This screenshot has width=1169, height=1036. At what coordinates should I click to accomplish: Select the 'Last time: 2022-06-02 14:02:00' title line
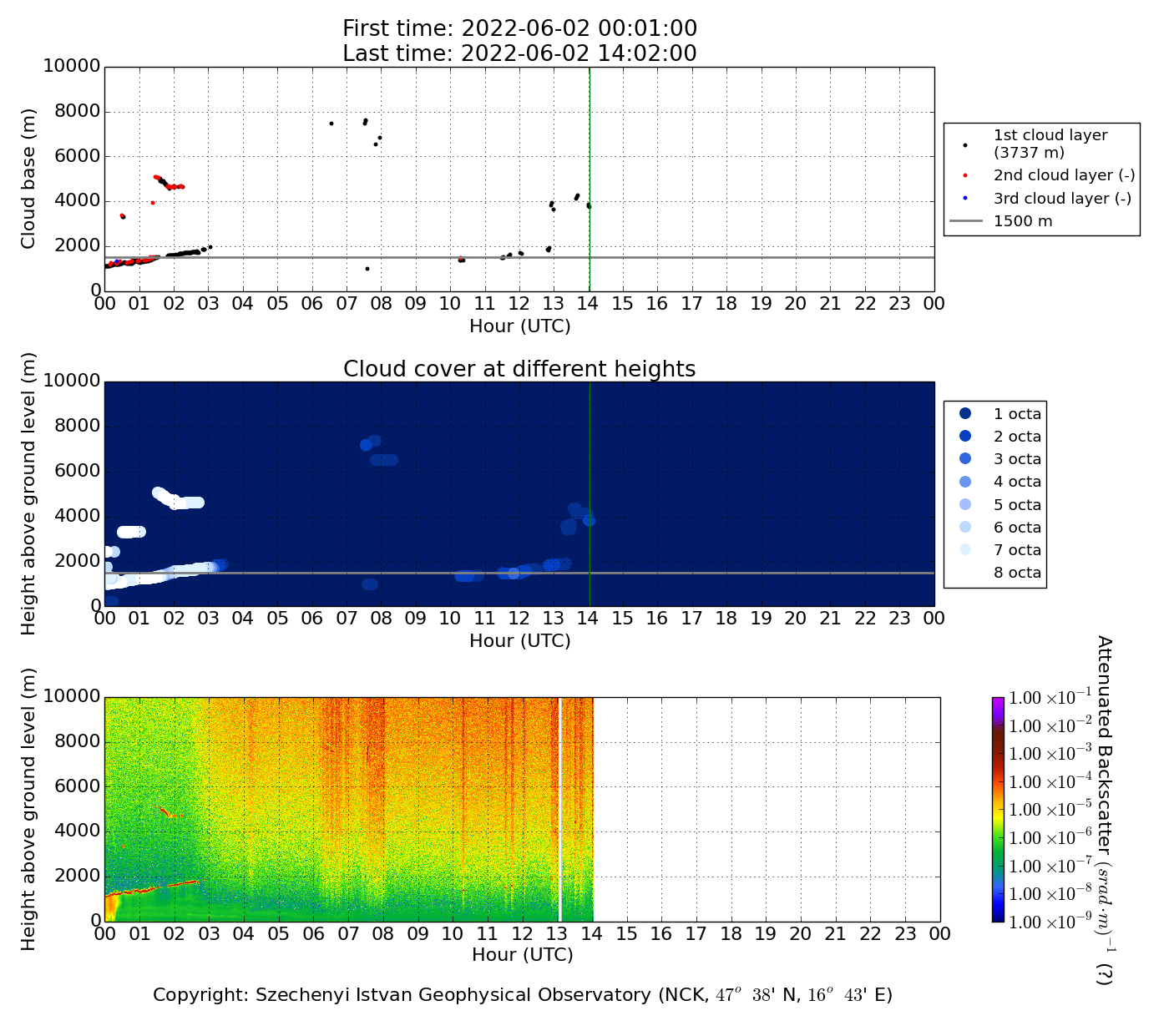pos(519,53)
